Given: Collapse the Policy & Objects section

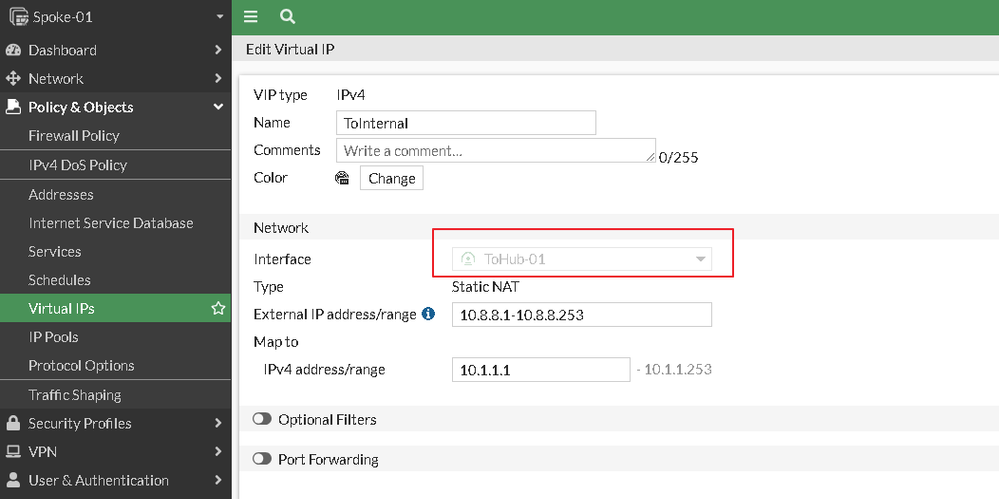Looking at the screenshot, I should 218,107.
